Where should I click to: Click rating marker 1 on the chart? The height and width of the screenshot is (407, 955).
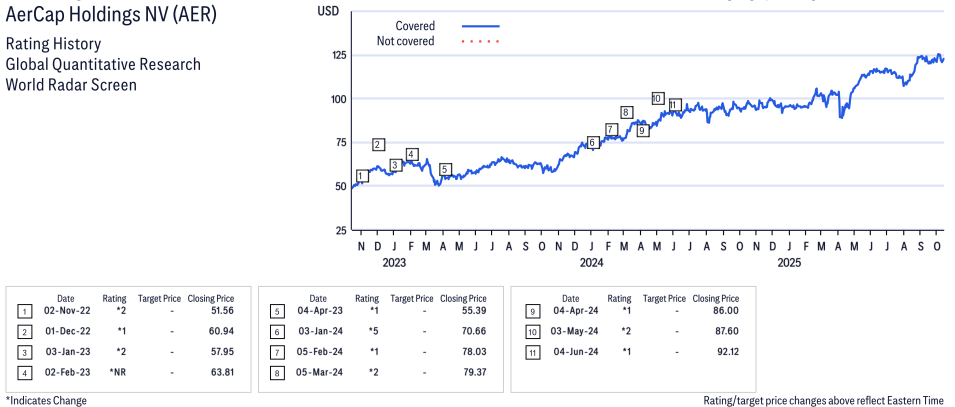click(362, 176)
